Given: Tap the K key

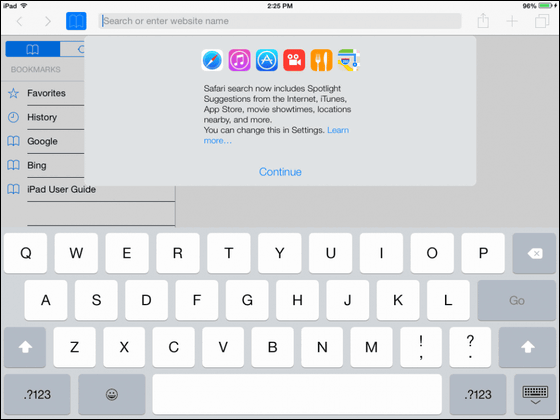Looking at the screenshot, I should (x=398, y=300).
